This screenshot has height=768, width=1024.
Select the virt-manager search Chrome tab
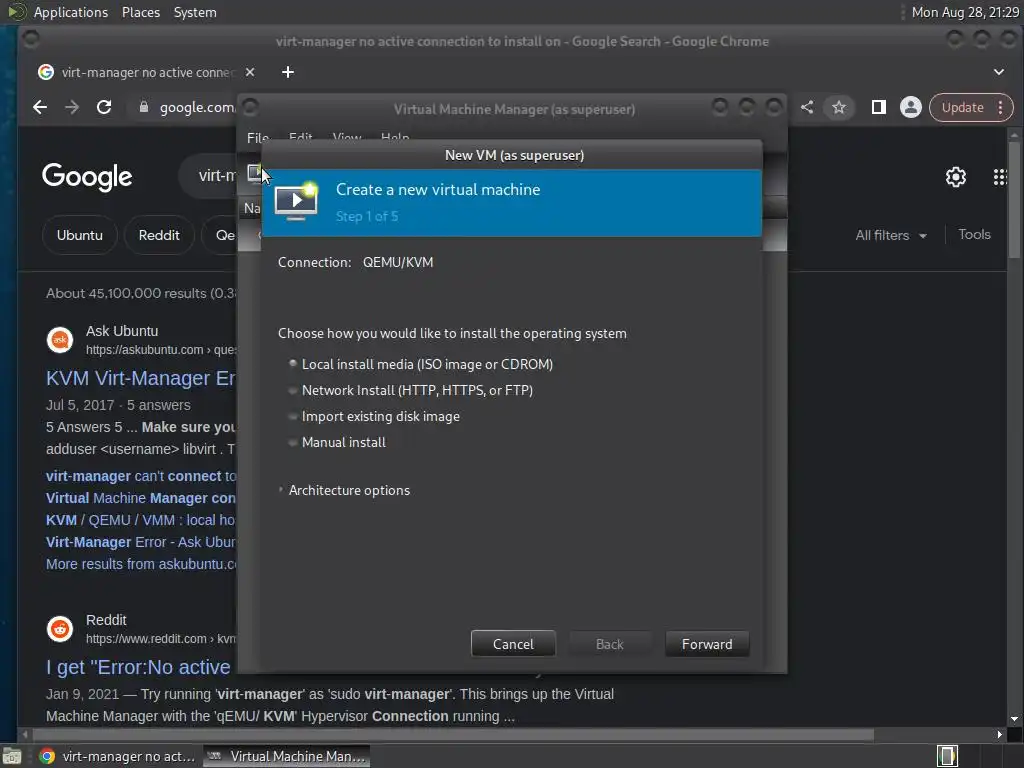pyautogui.click(x=147, y=72)
